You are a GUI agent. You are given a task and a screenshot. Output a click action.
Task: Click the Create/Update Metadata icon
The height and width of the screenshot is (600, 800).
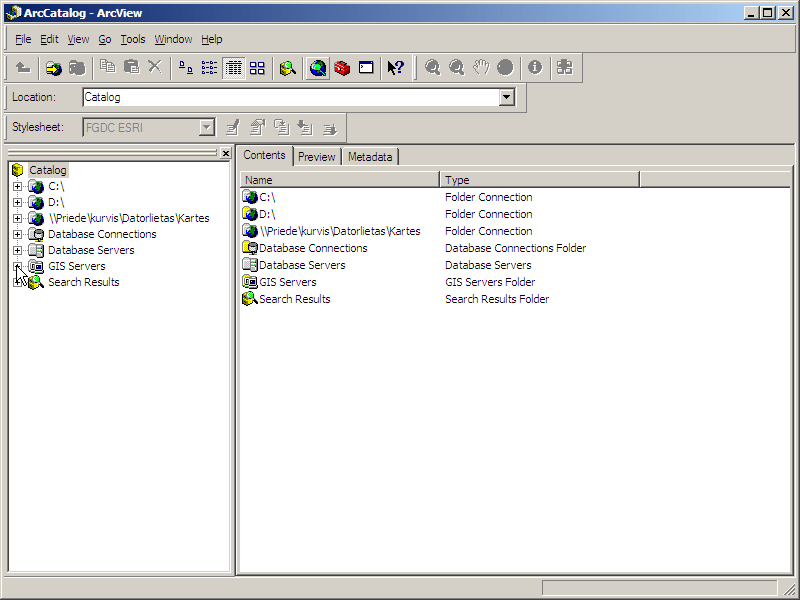[281, 128]
